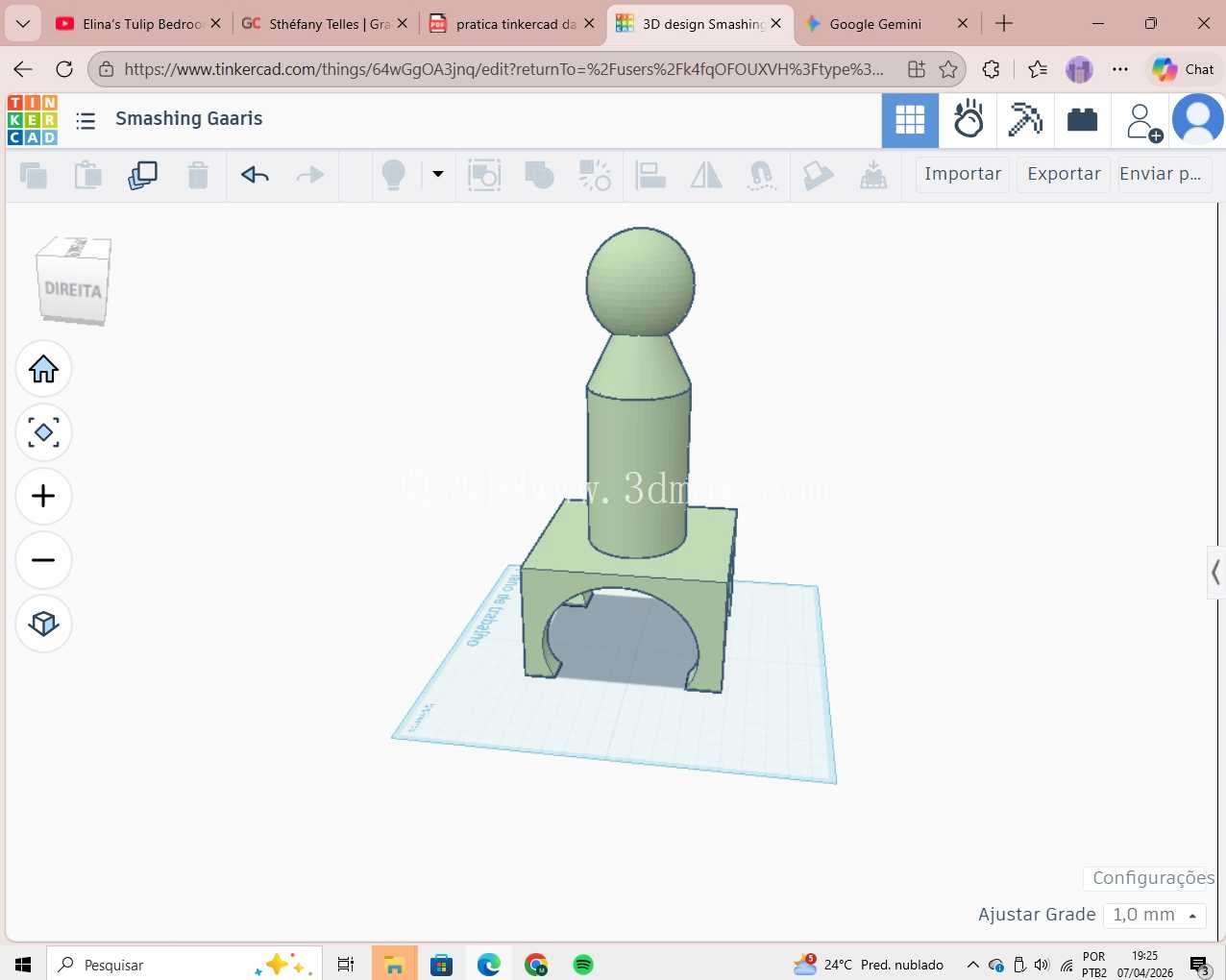Screen dimensions: 1226x980
Task: Open the favorites list icon
Action: (x=1038, y=69)
